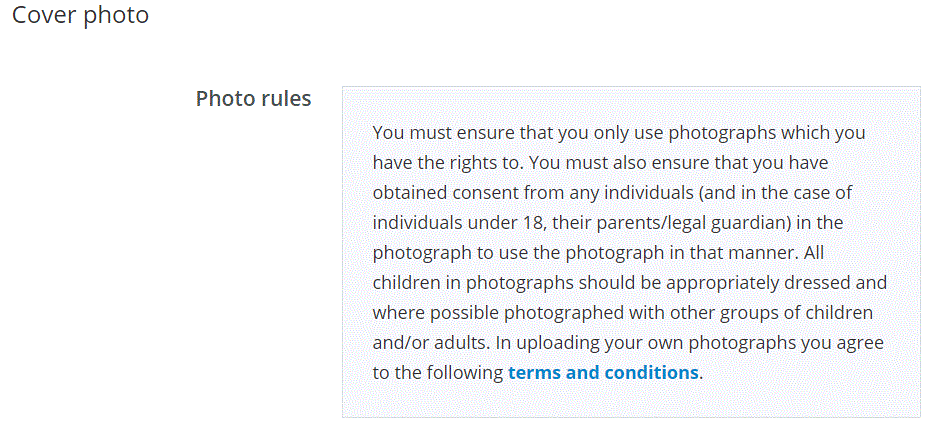Click the Photo rules label
This screenshot has height=426, width=940.
(x=253, y=98)
